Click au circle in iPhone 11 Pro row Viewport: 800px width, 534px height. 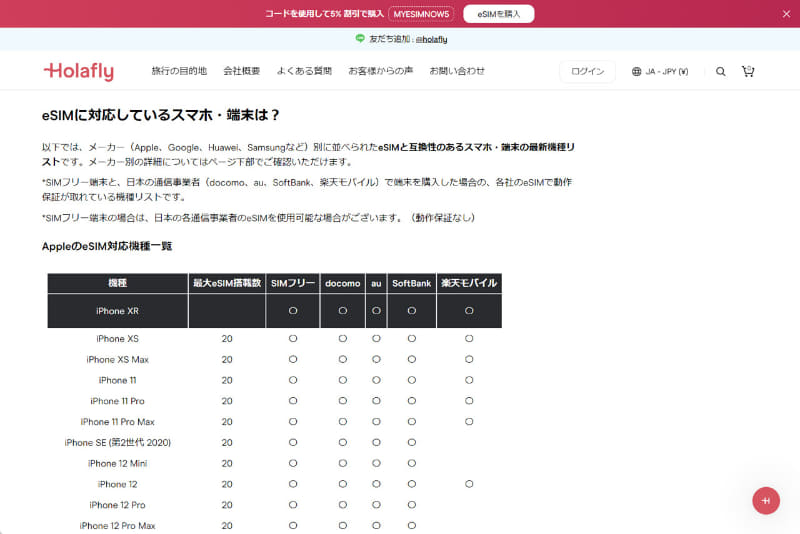[x=376, y=401]
